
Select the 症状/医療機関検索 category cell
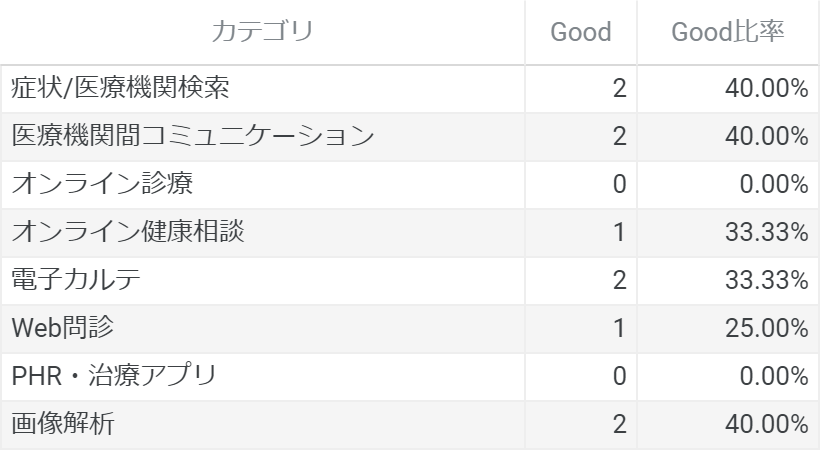[x=121, y=88]
